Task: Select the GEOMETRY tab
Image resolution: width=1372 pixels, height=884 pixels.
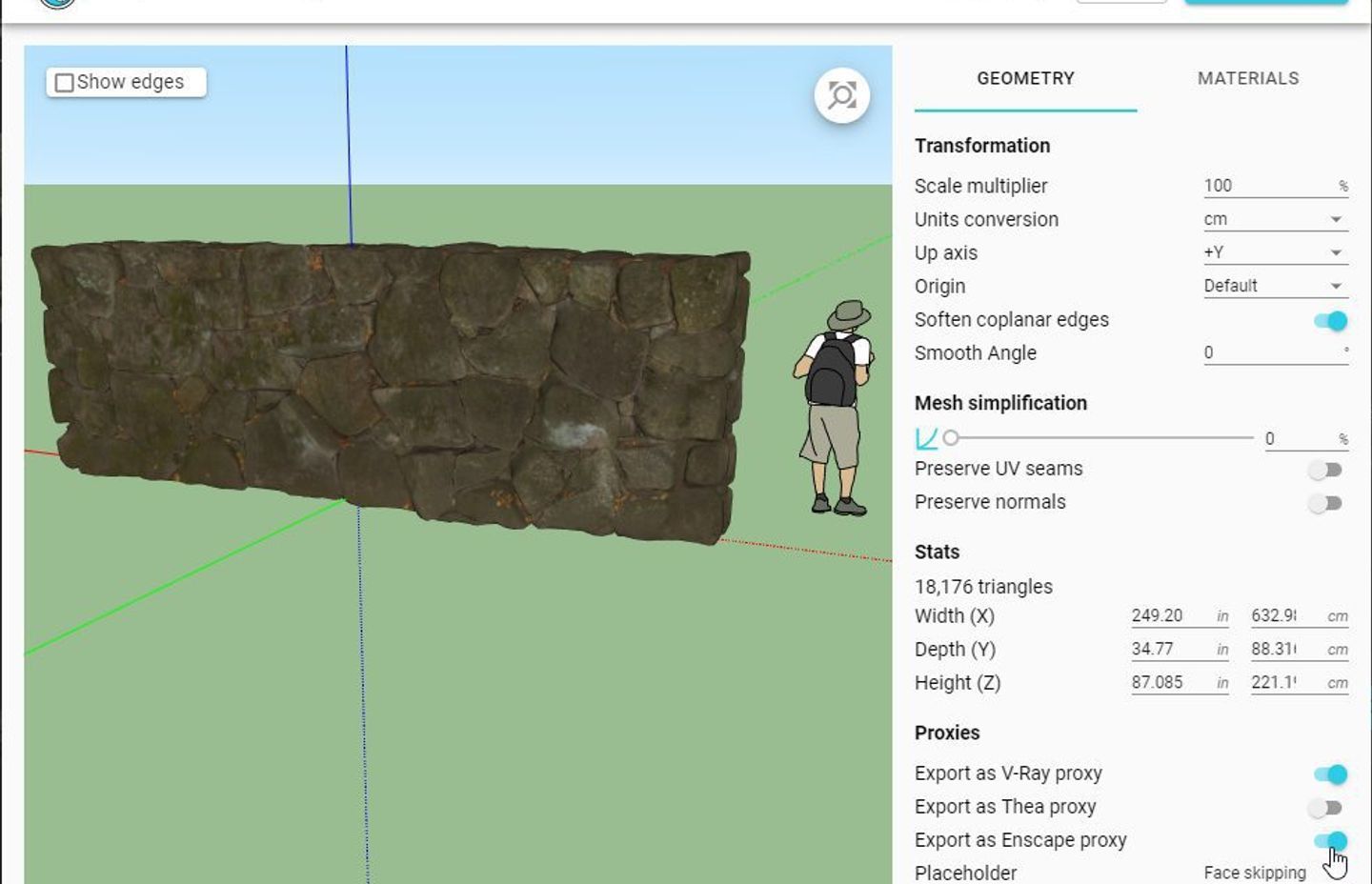Action: pos(1024,79)
